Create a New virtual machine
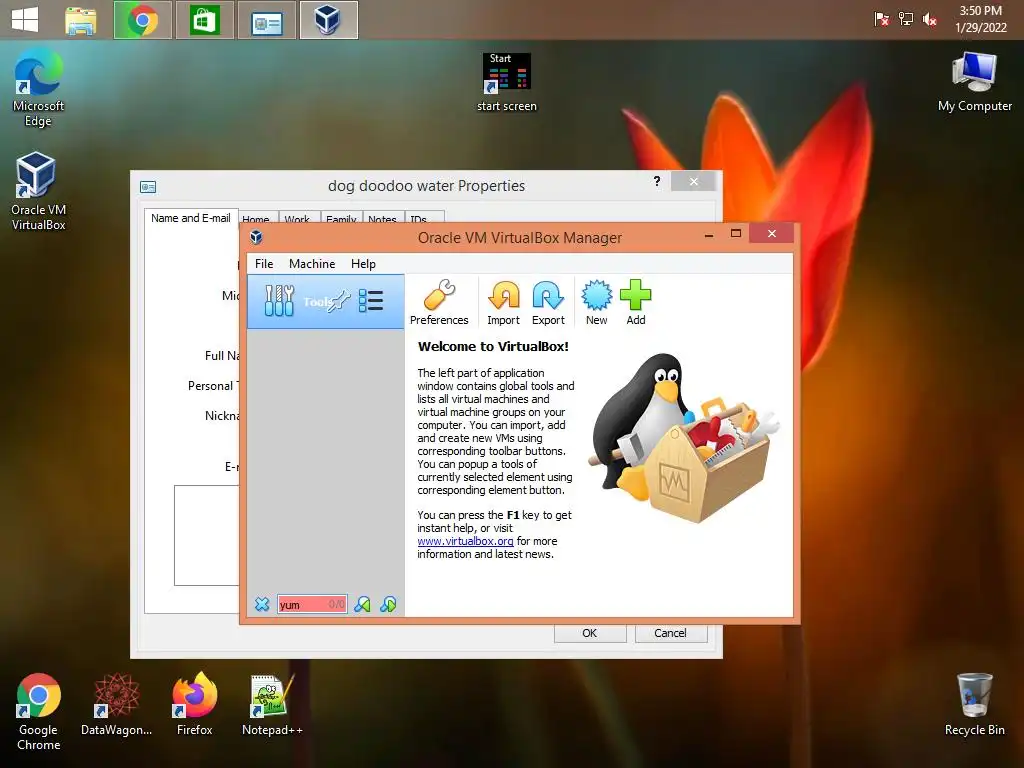This screenshot has width=1024, height=768. tap(596, 302)
